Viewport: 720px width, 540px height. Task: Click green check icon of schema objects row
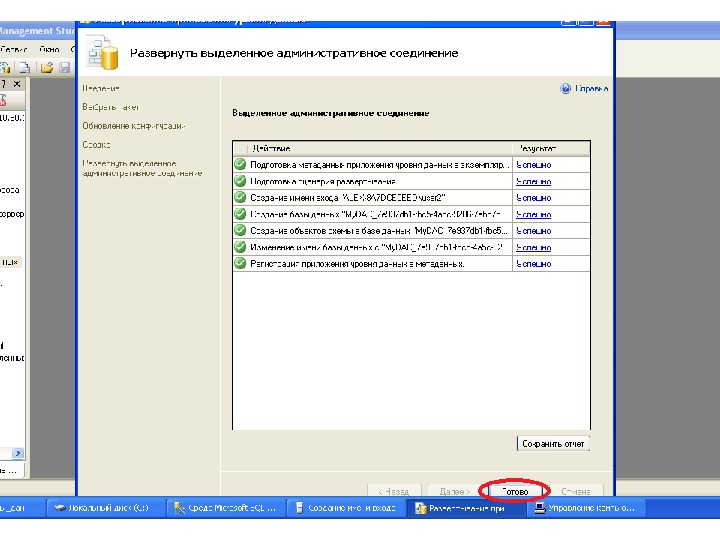[x=240, y=231]
